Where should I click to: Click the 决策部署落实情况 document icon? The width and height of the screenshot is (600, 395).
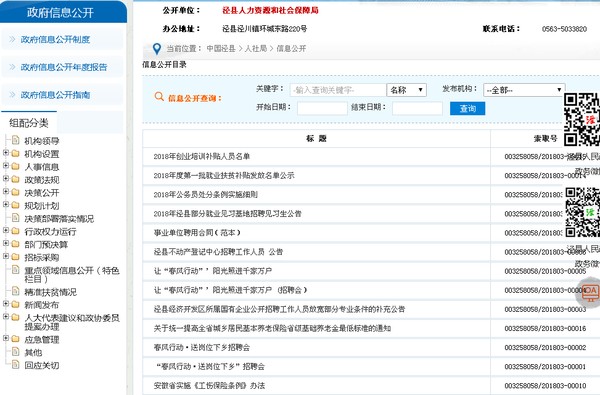tap(15, 218)
